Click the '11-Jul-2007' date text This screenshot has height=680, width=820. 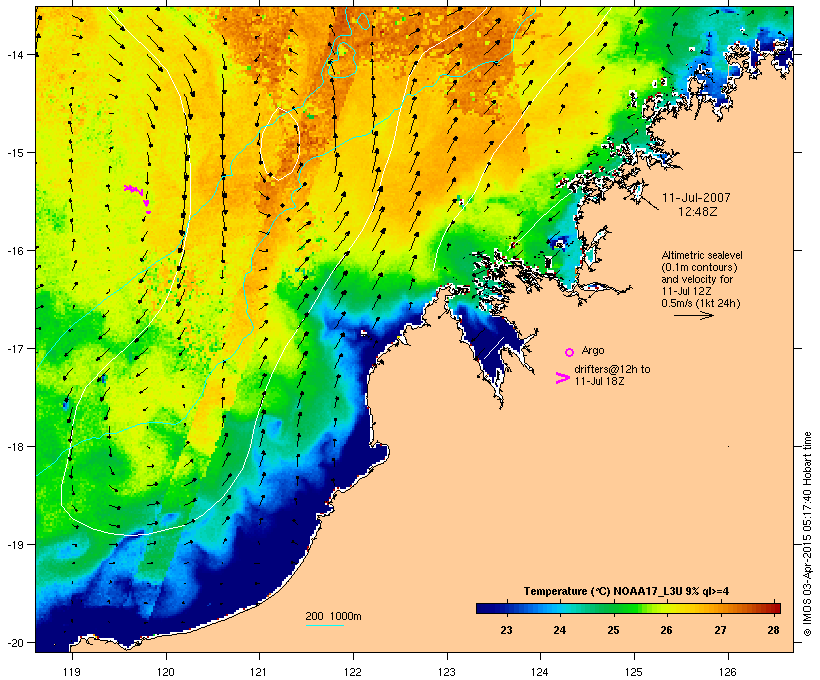(x=696, y=198)
